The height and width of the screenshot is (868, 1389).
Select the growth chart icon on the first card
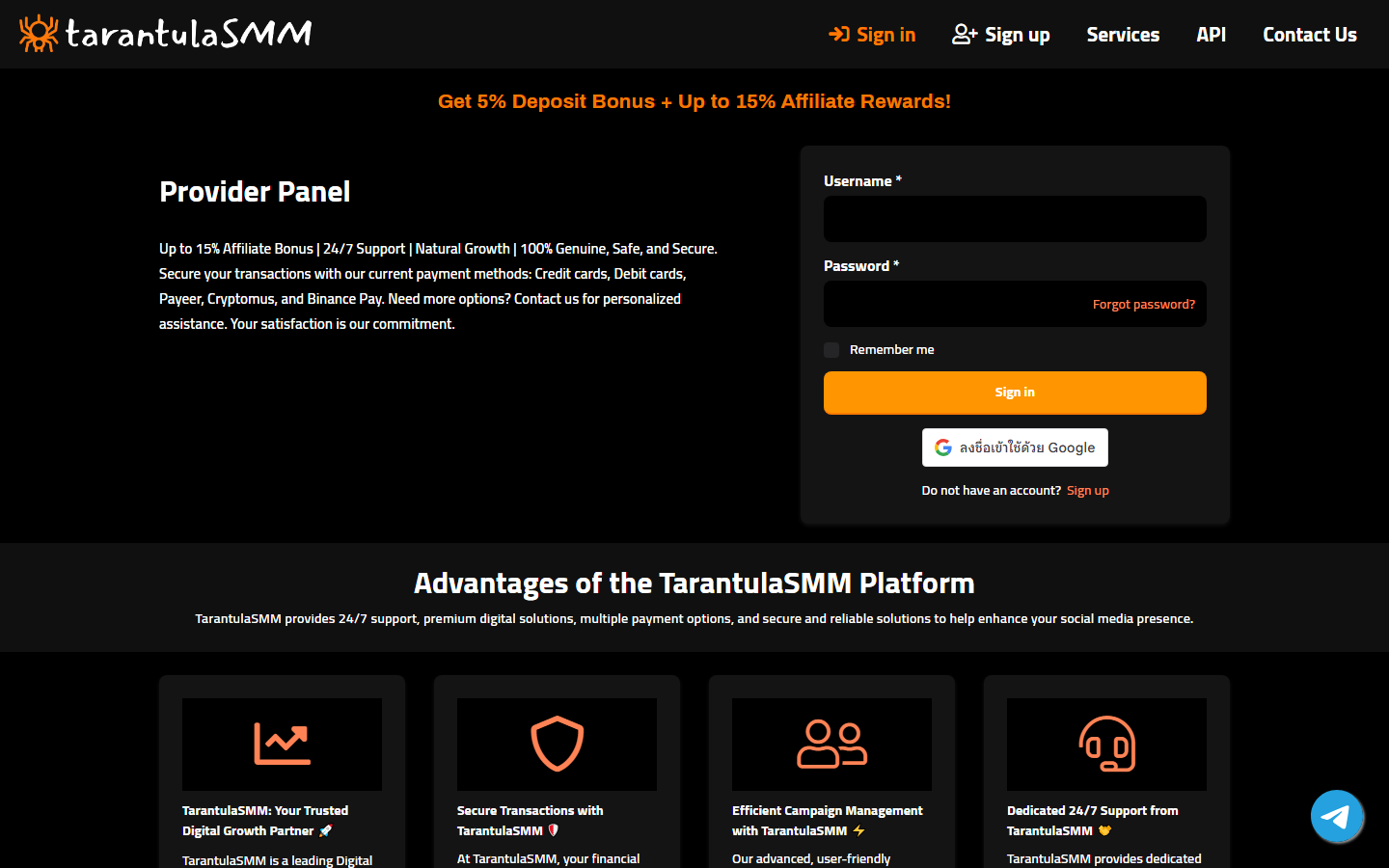282,744
